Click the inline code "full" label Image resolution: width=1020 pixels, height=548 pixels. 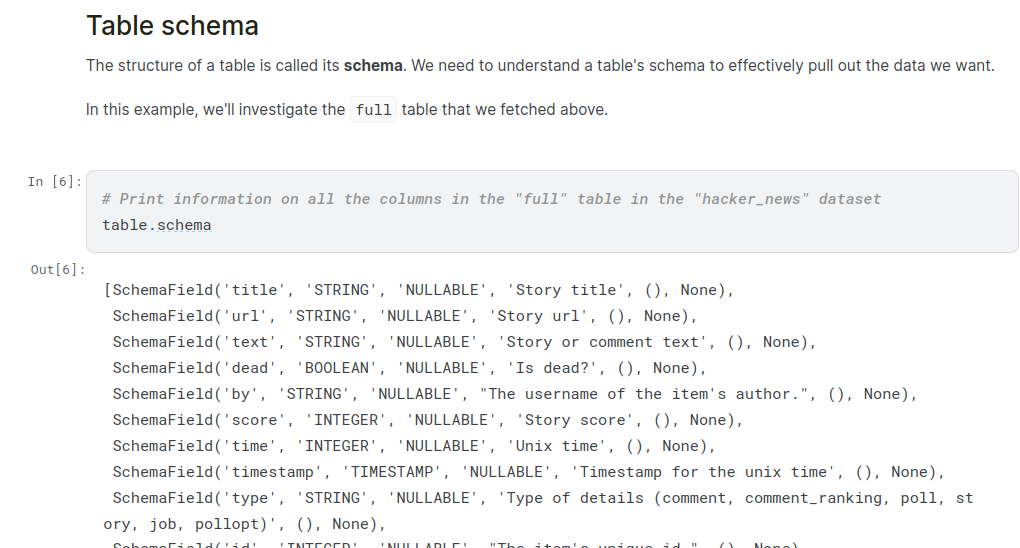coord(373,110)
